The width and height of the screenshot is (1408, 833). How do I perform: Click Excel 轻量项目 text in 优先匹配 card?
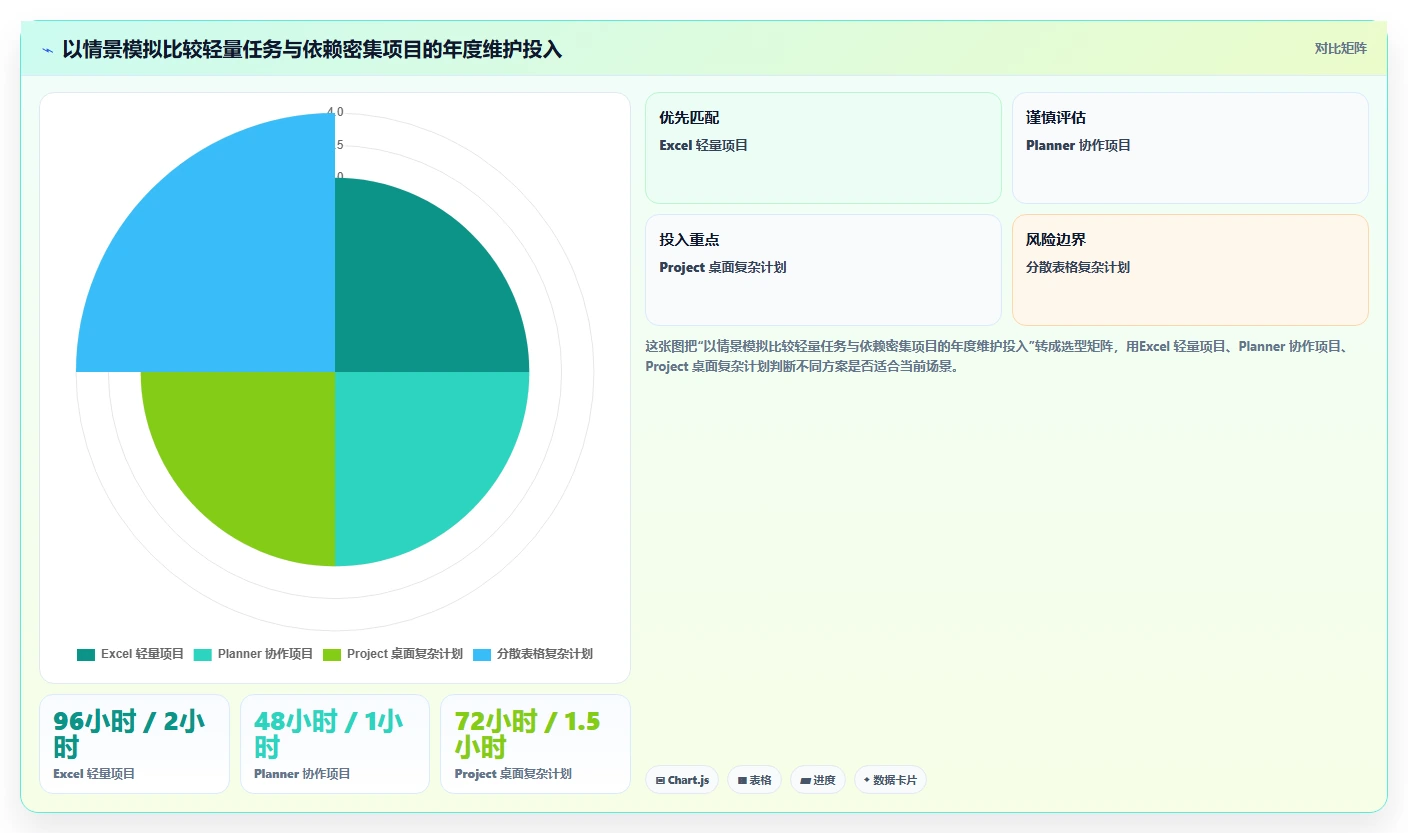click(703, 146)
